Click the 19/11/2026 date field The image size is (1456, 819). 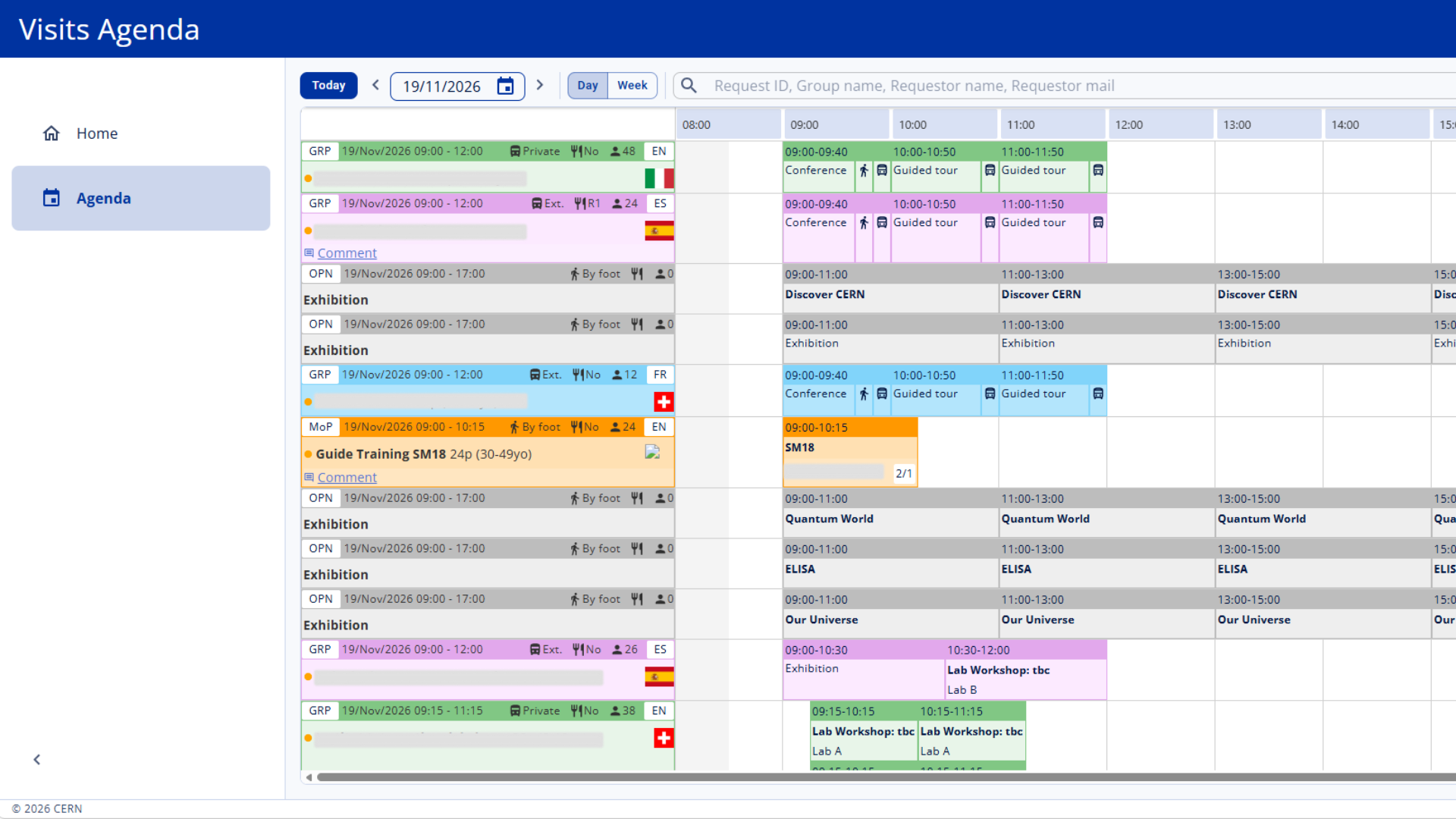pos(457,86)
